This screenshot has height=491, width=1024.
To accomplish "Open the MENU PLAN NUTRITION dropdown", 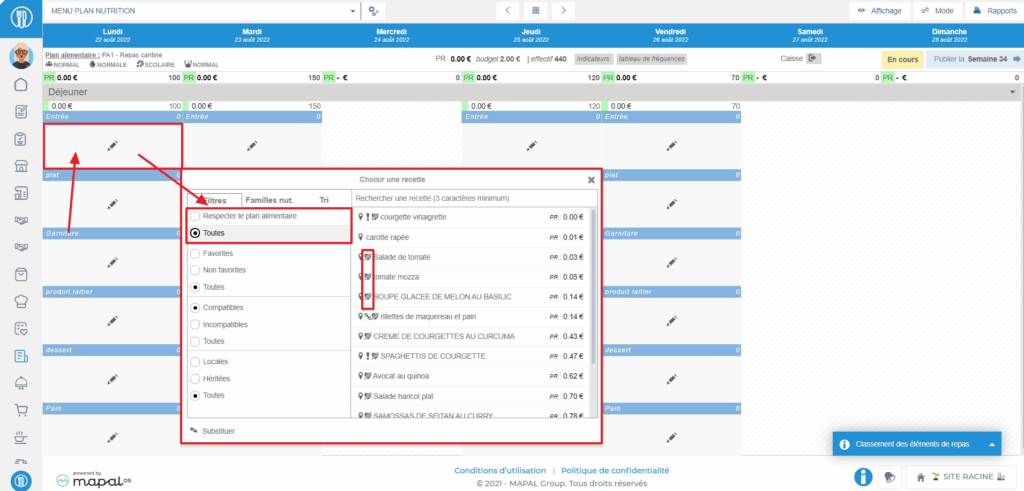I will click(x=202, y=11).
